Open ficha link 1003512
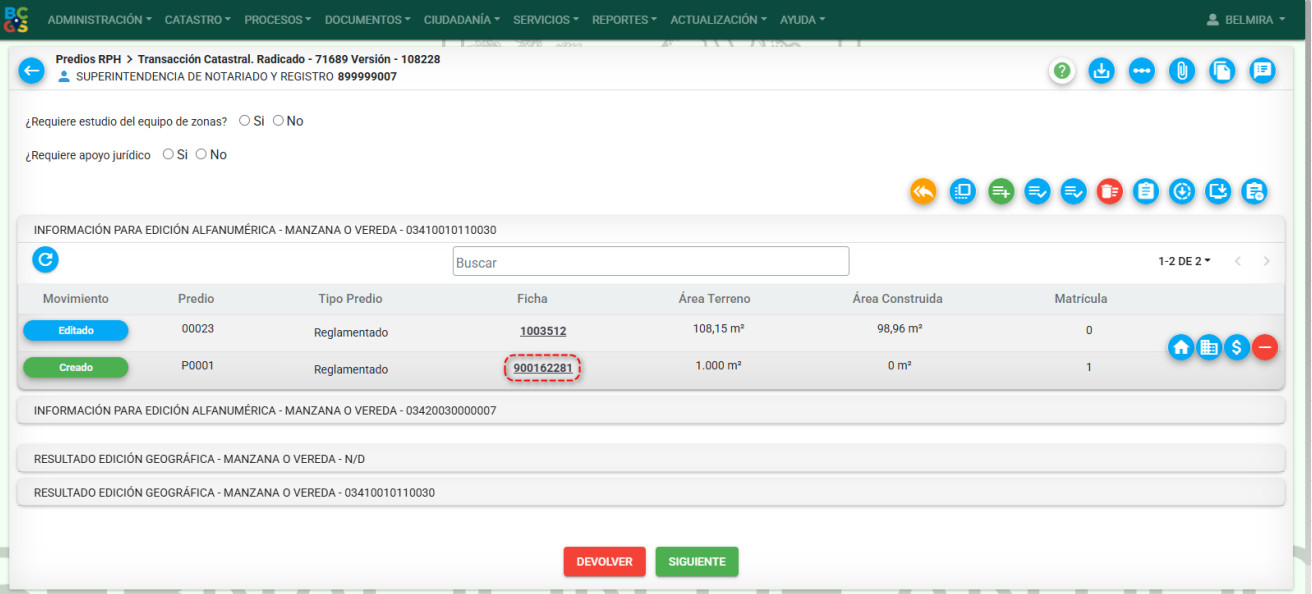Image resolution: width=1312 pixels, height=594 pixels. point(543,331)
